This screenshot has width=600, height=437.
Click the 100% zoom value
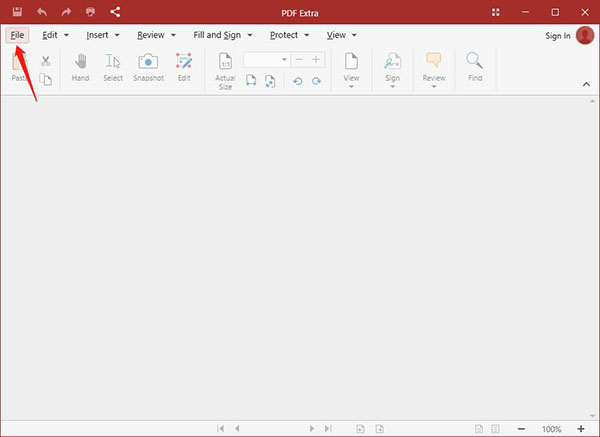click(x=551, y=429)
